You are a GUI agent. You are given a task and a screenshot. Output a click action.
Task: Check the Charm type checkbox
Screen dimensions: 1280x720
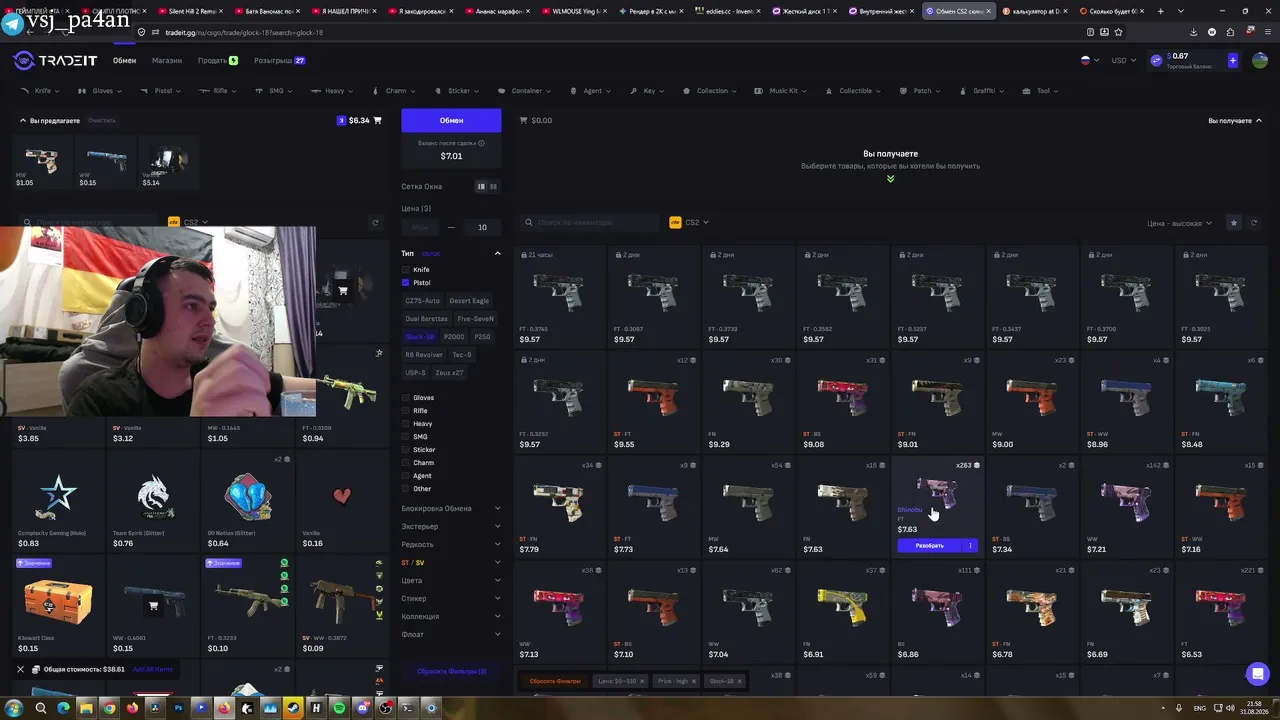[x=406, y=463]
